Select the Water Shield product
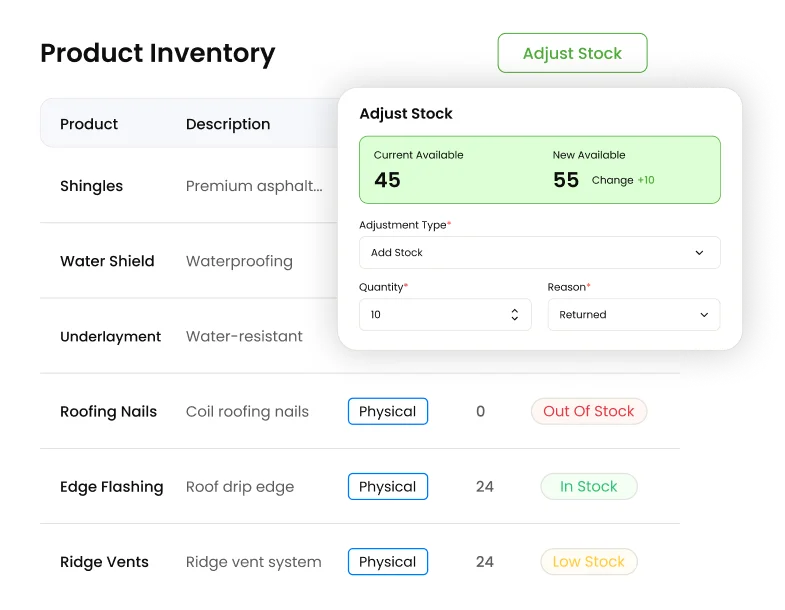This screenshot has height=610, width=785. 107,261
